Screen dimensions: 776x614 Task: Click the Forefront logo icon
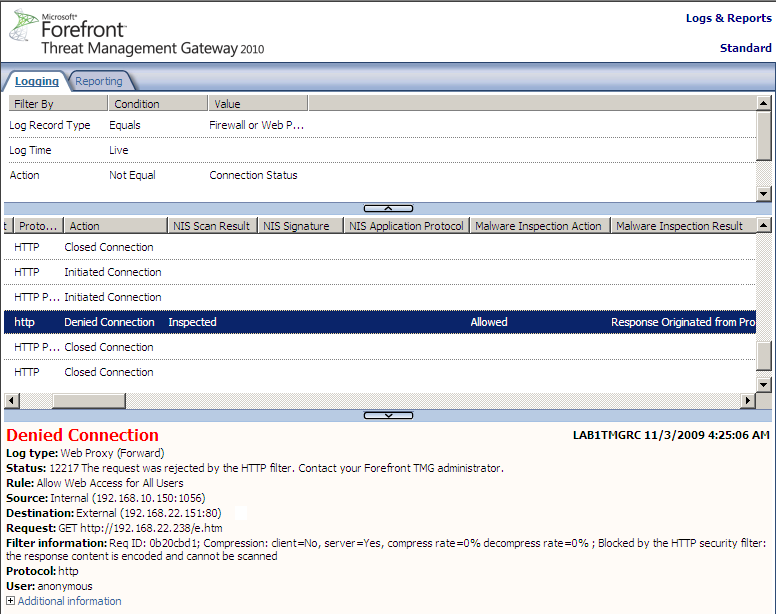23,25
